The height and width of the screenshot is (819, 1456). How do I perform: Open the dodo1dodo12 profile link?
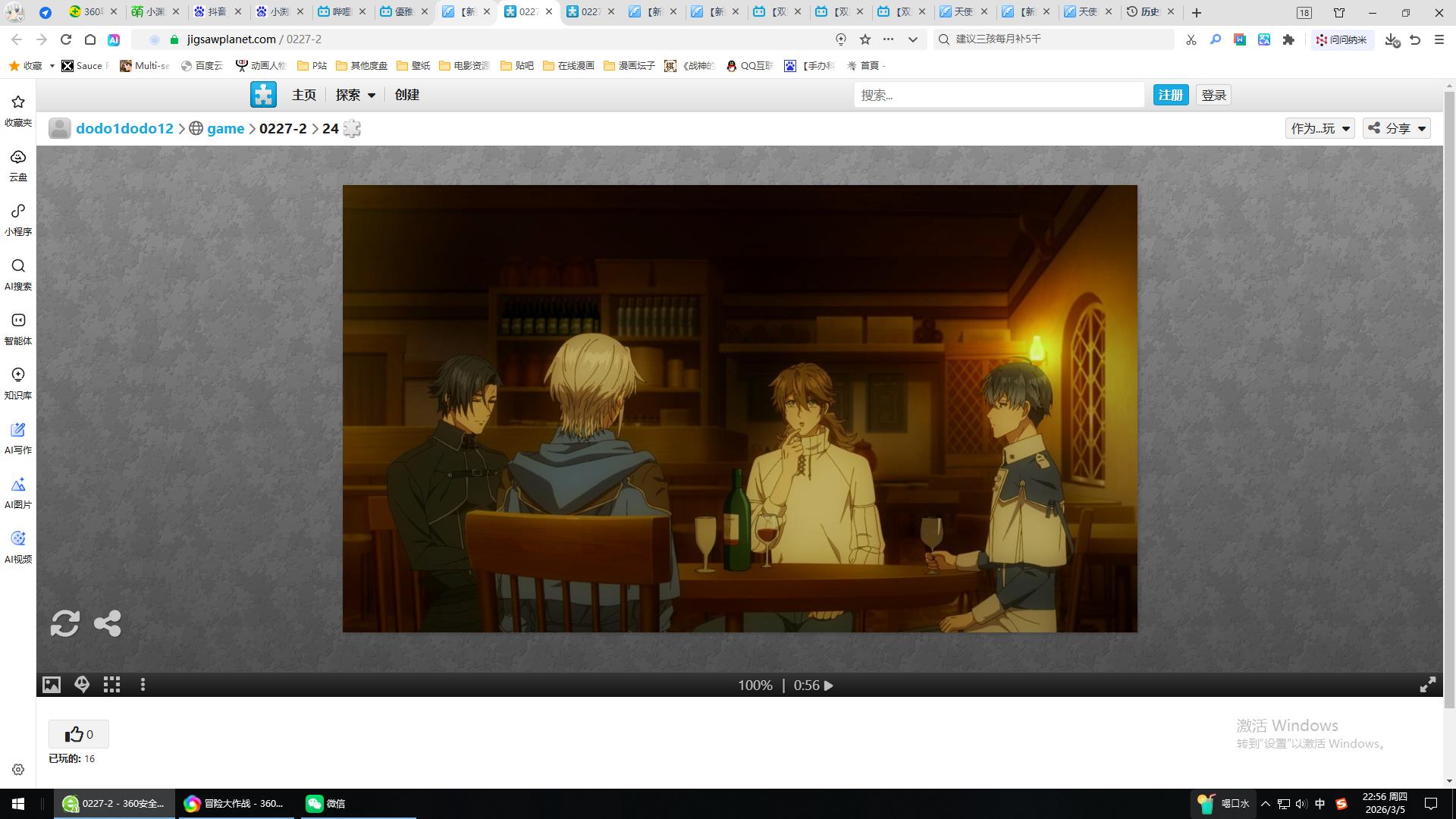(x=124, y=128)
